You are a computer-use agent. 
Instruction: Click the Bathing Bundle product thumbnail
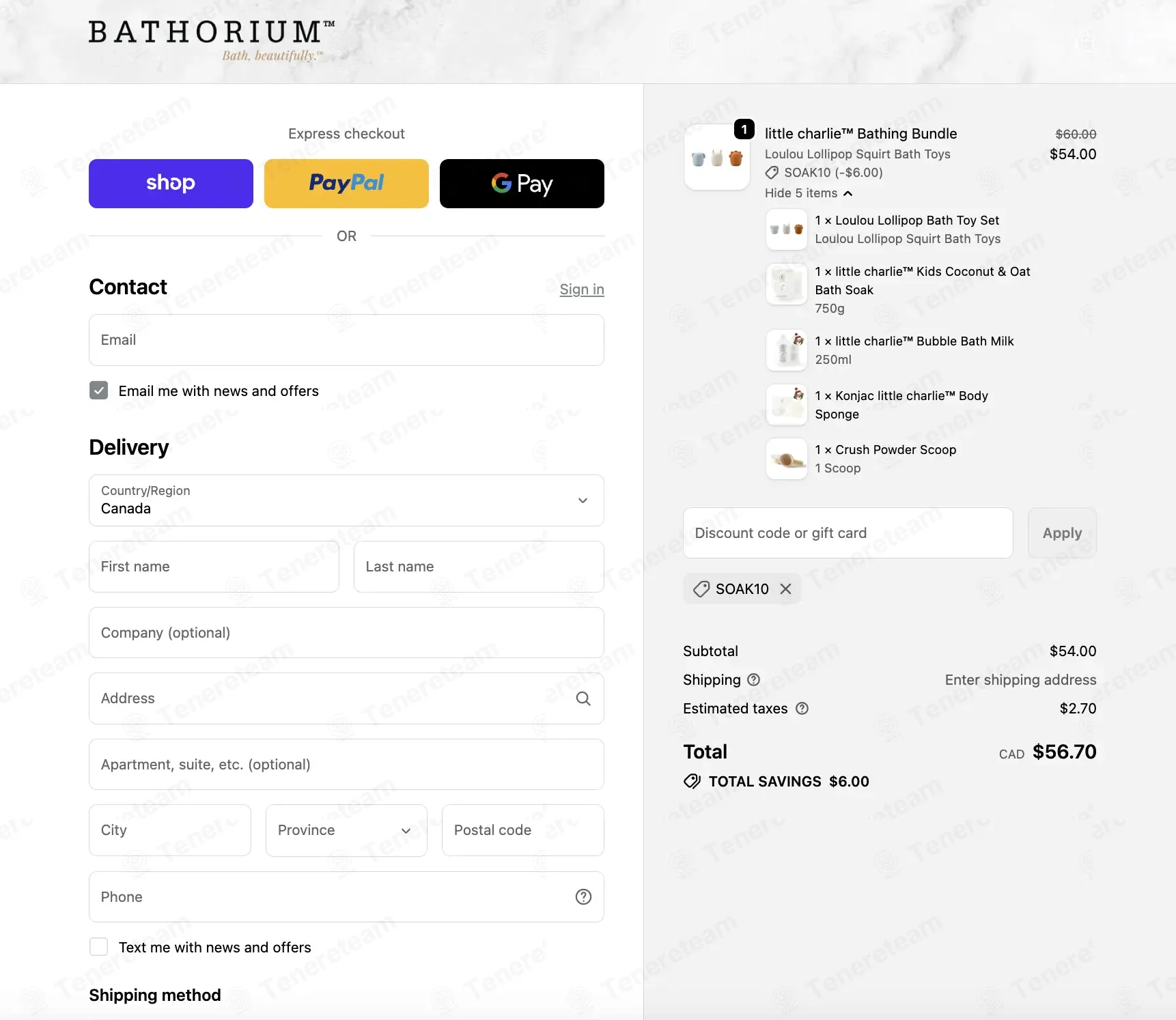pos(717,158)
